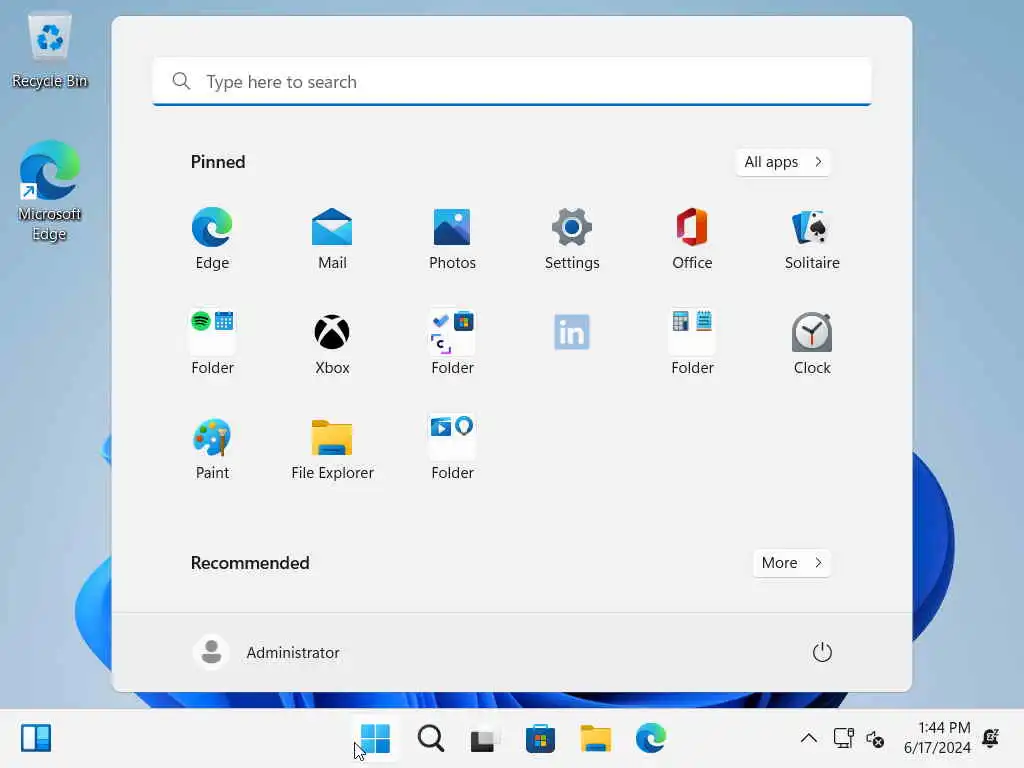Select the Recycle Bin desktop icon
Image resolution: width=1024 pixels, height=768 pixels.
coord(50,51)
